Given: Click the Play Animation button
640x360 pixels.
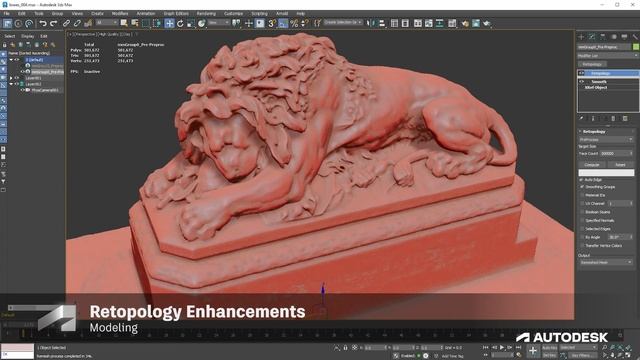Looking at the screenshot, I should pos(502,347).
